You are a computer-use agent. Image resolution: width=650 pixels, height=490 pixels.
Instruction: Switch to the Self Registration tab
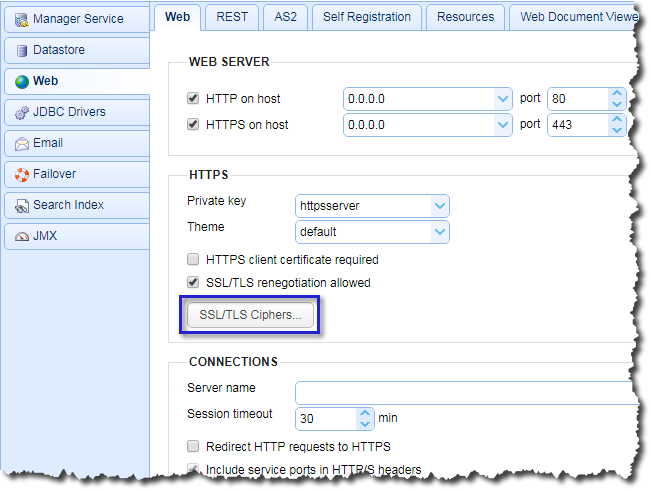(366, 17)
